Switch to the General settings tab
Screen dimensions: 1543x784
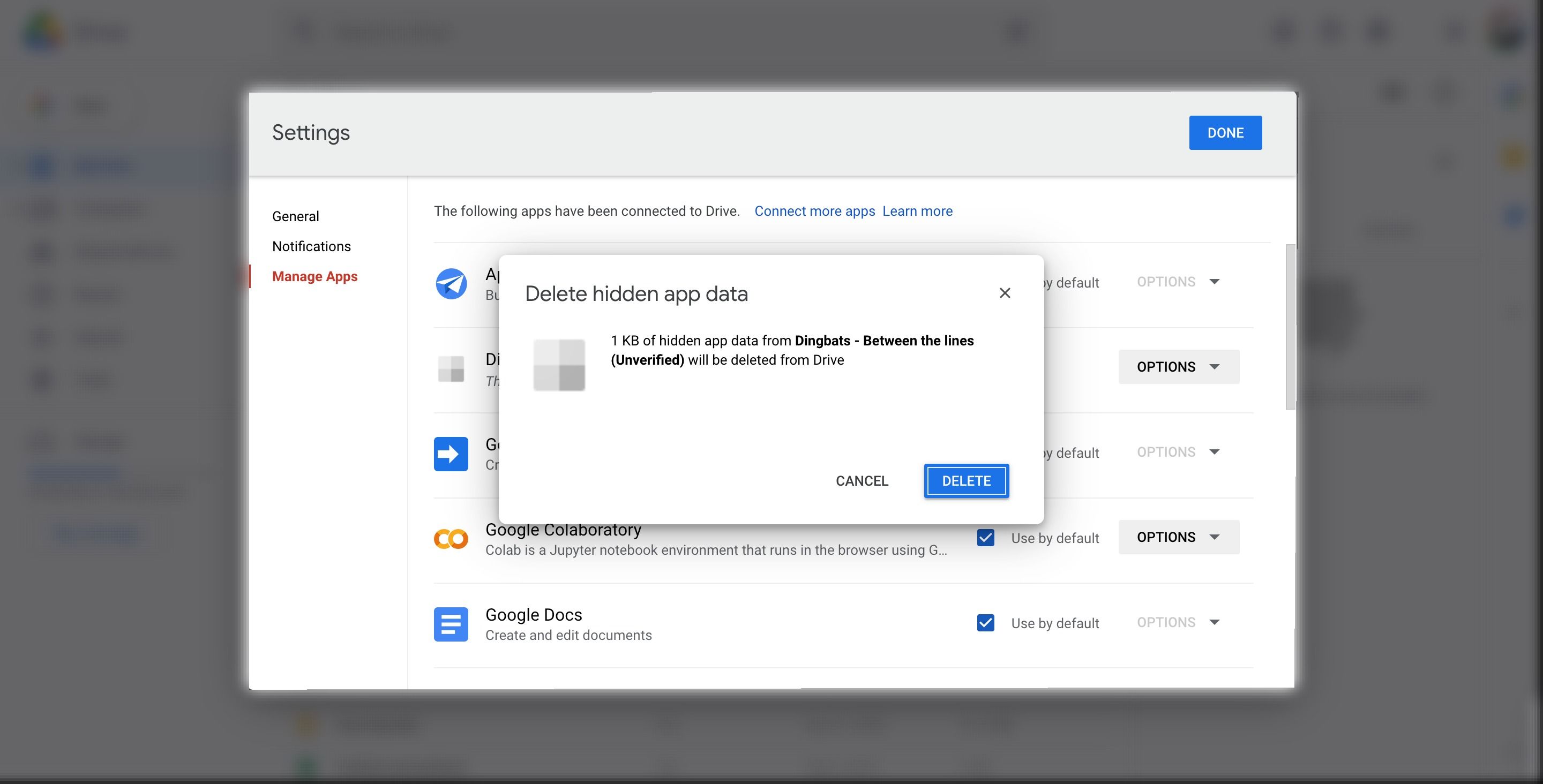(295, 216)
